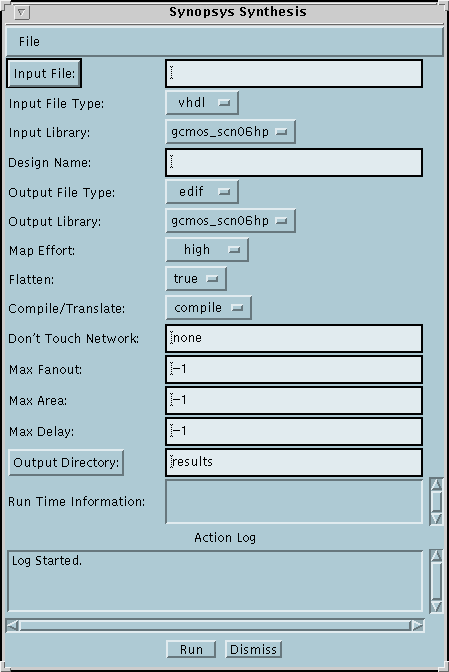Image resolution: width=449 pixels, height=672 pixels.
Task: Toggle the Flatten true option menu
Action: click(x=196, y=279)
